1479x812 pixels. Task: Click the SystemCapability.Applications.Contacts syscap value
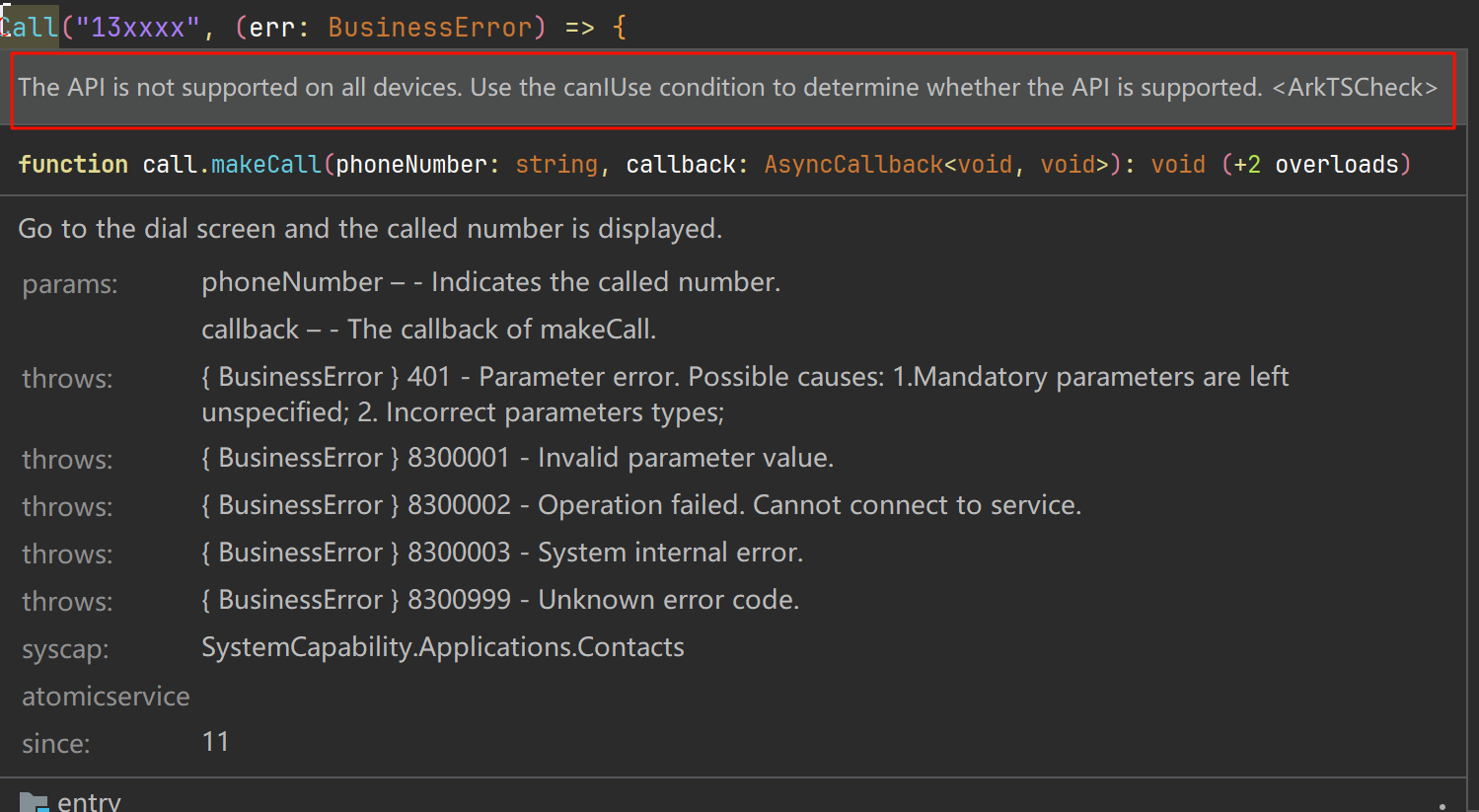click(x=443, y=647)
